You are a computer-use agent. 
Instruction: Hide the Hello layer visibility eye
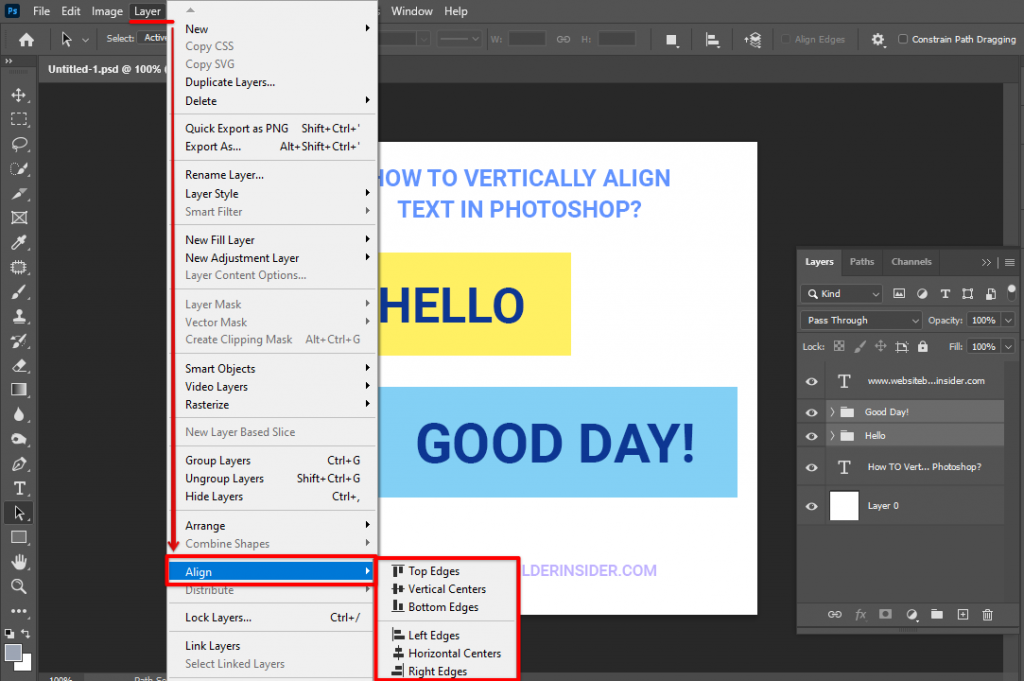pyautogui.click(x=811, y=436)
